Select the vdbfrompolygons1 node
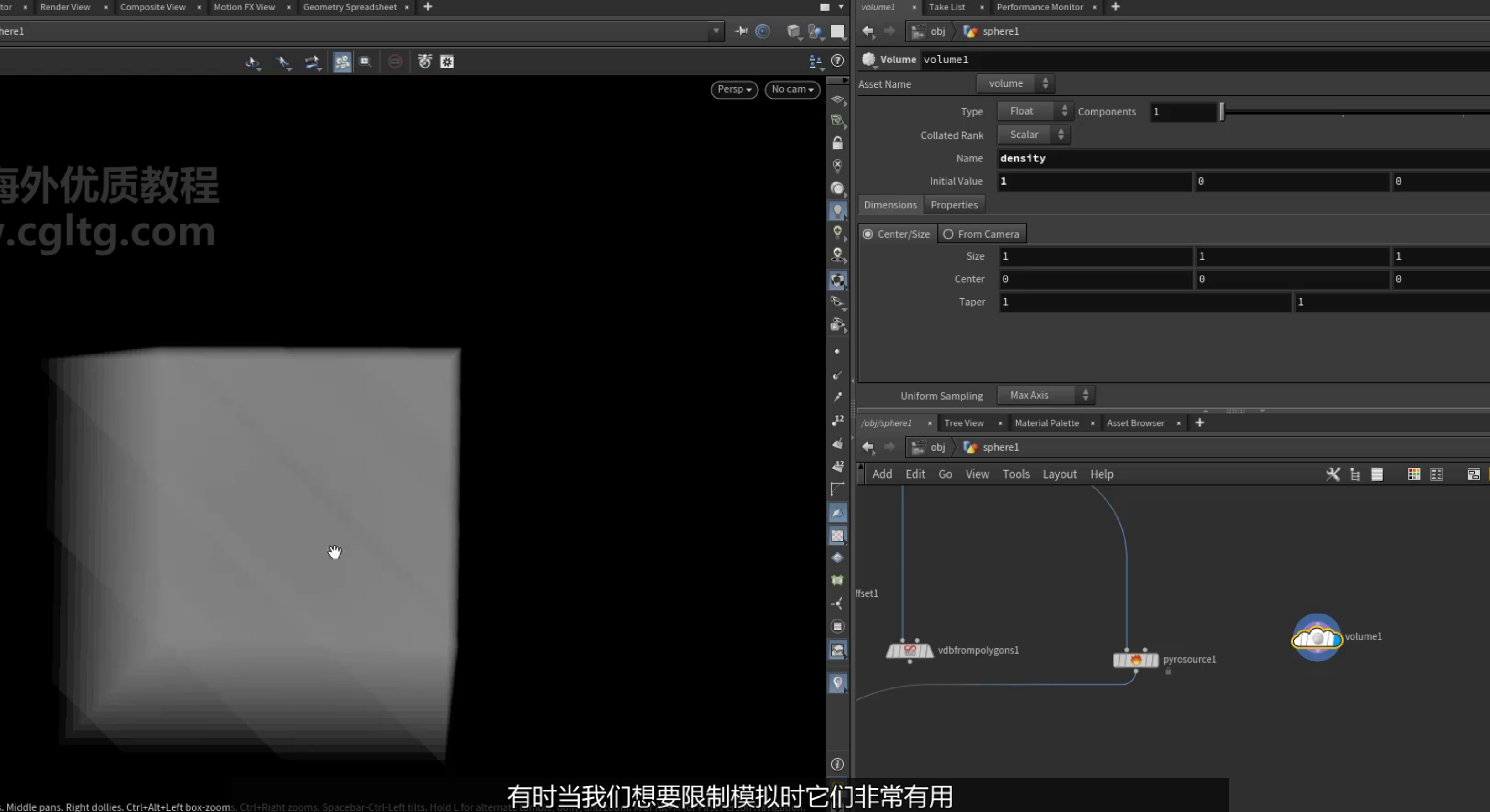Image resolution: width=1490 pixels, height=812 pixels. (x=910, y=651)
